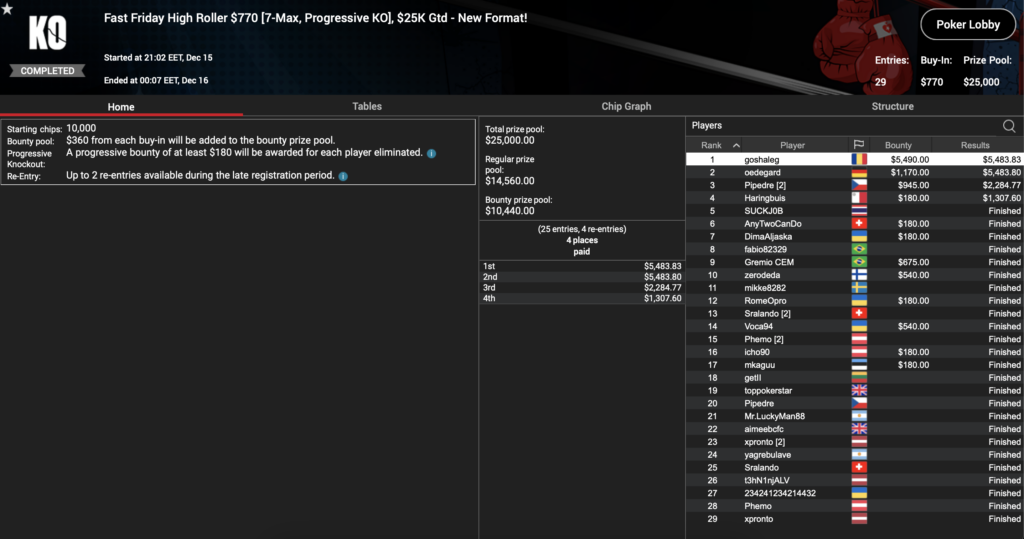Click the favorite star icon
The image size is (1024, 539).
click(x=8, y=9)
